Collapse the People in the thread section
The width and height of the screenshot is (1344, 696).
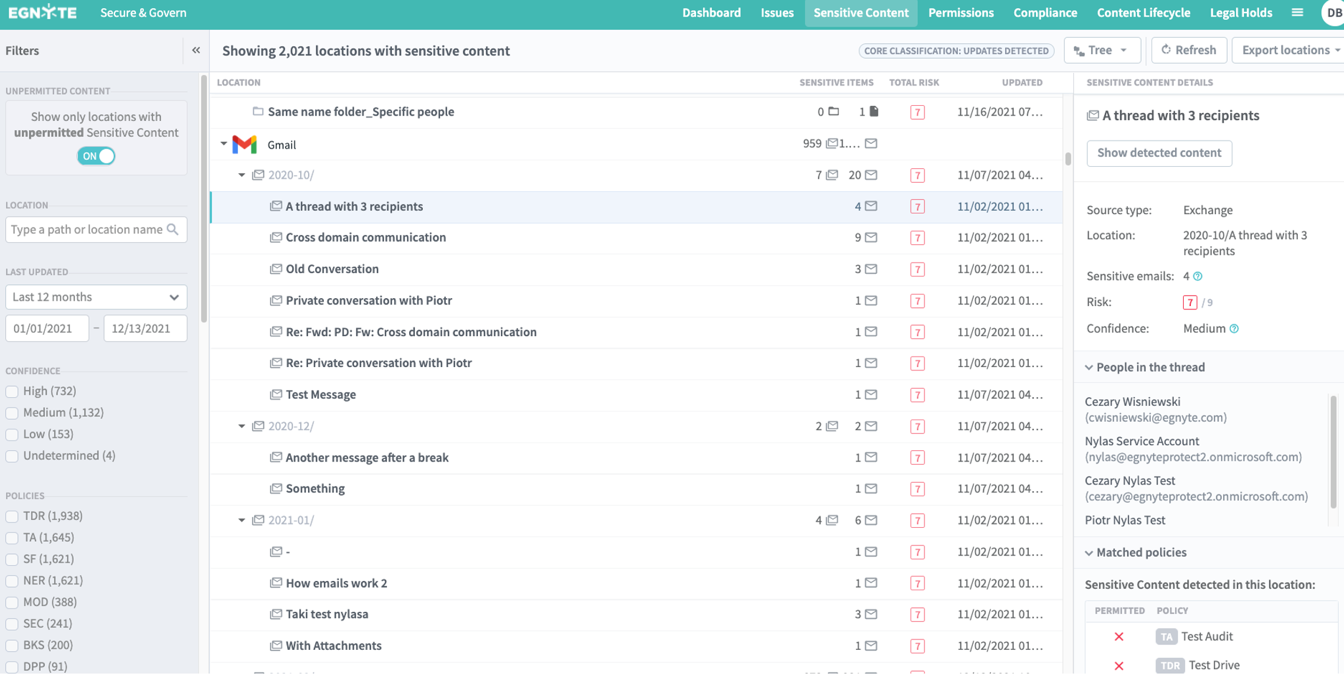(1089, 368)
